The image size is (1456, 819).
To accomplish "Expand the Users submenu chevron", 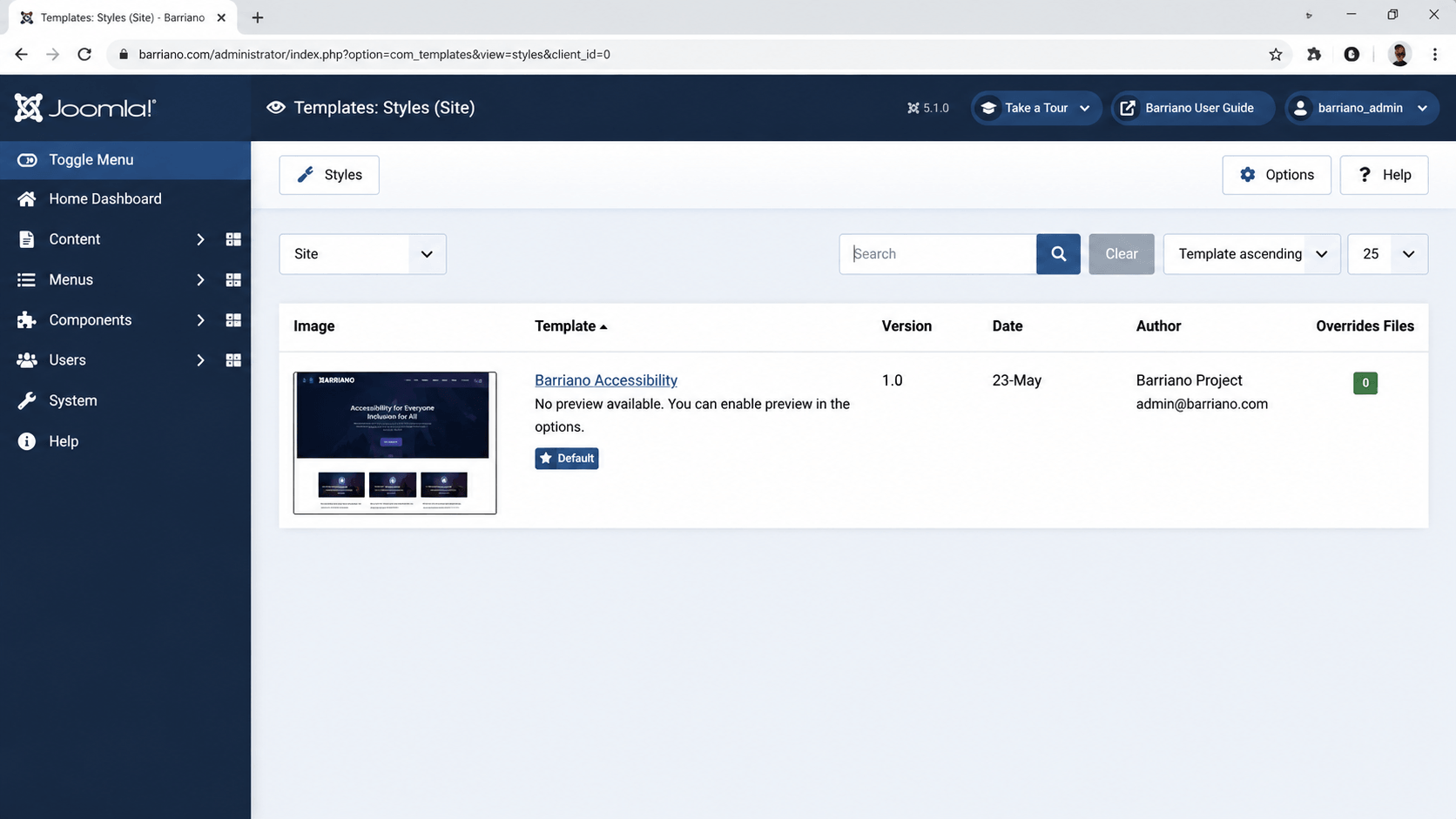I will 200,360.
